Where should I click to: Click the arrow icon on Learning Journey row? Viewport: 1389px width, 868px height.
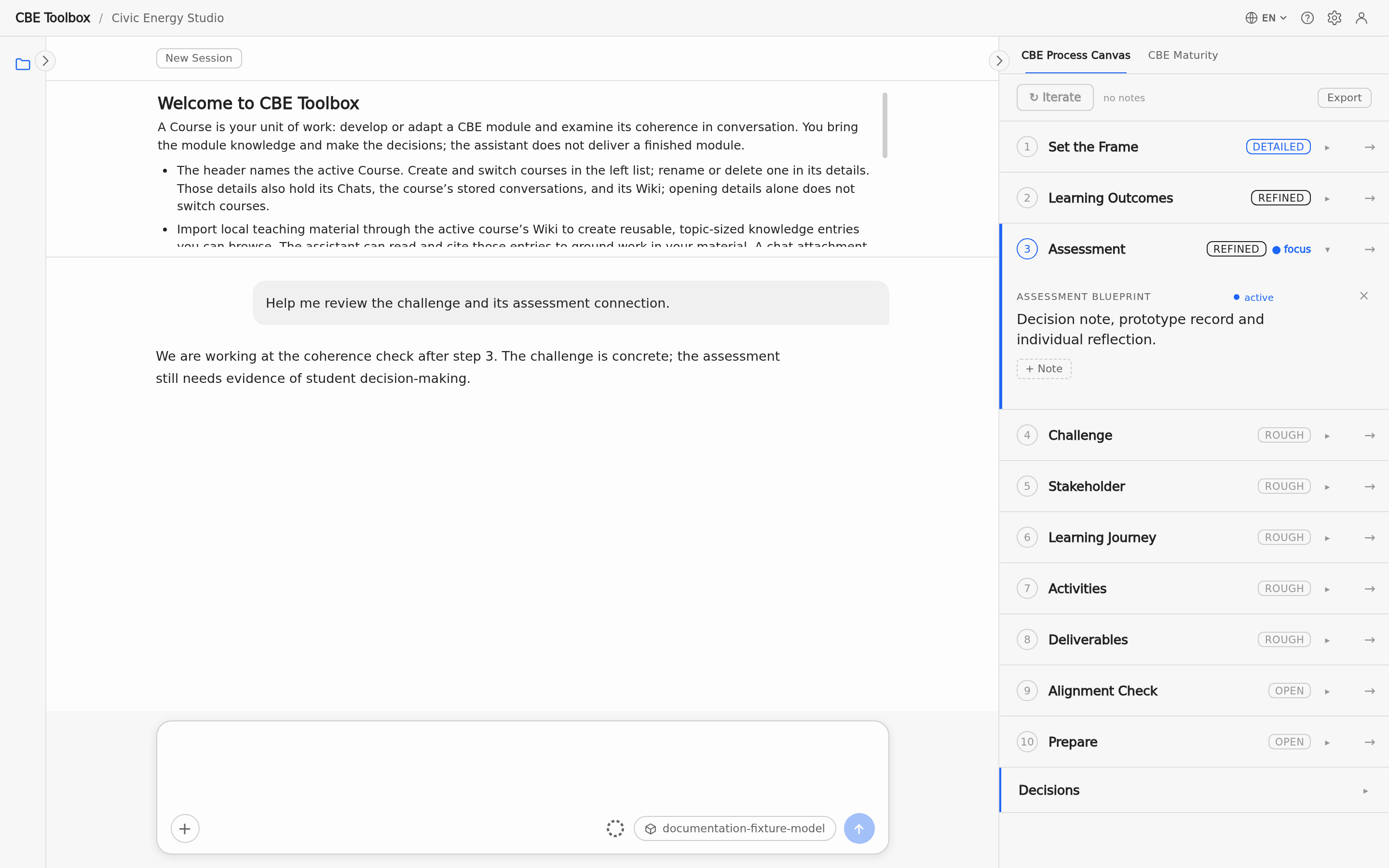1370,537
